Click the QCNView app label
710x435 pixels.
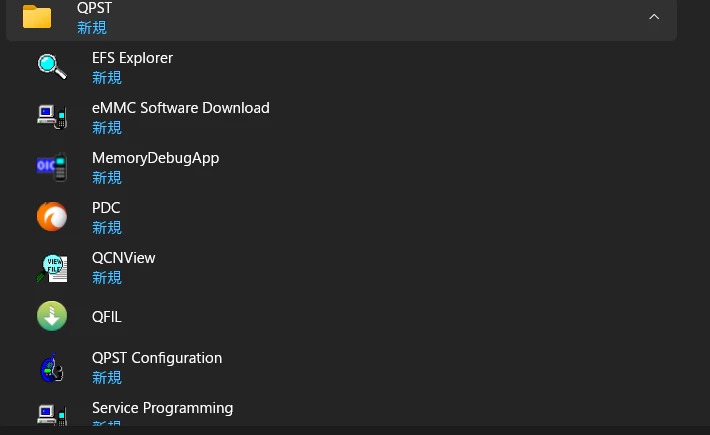tap(124, 258)
